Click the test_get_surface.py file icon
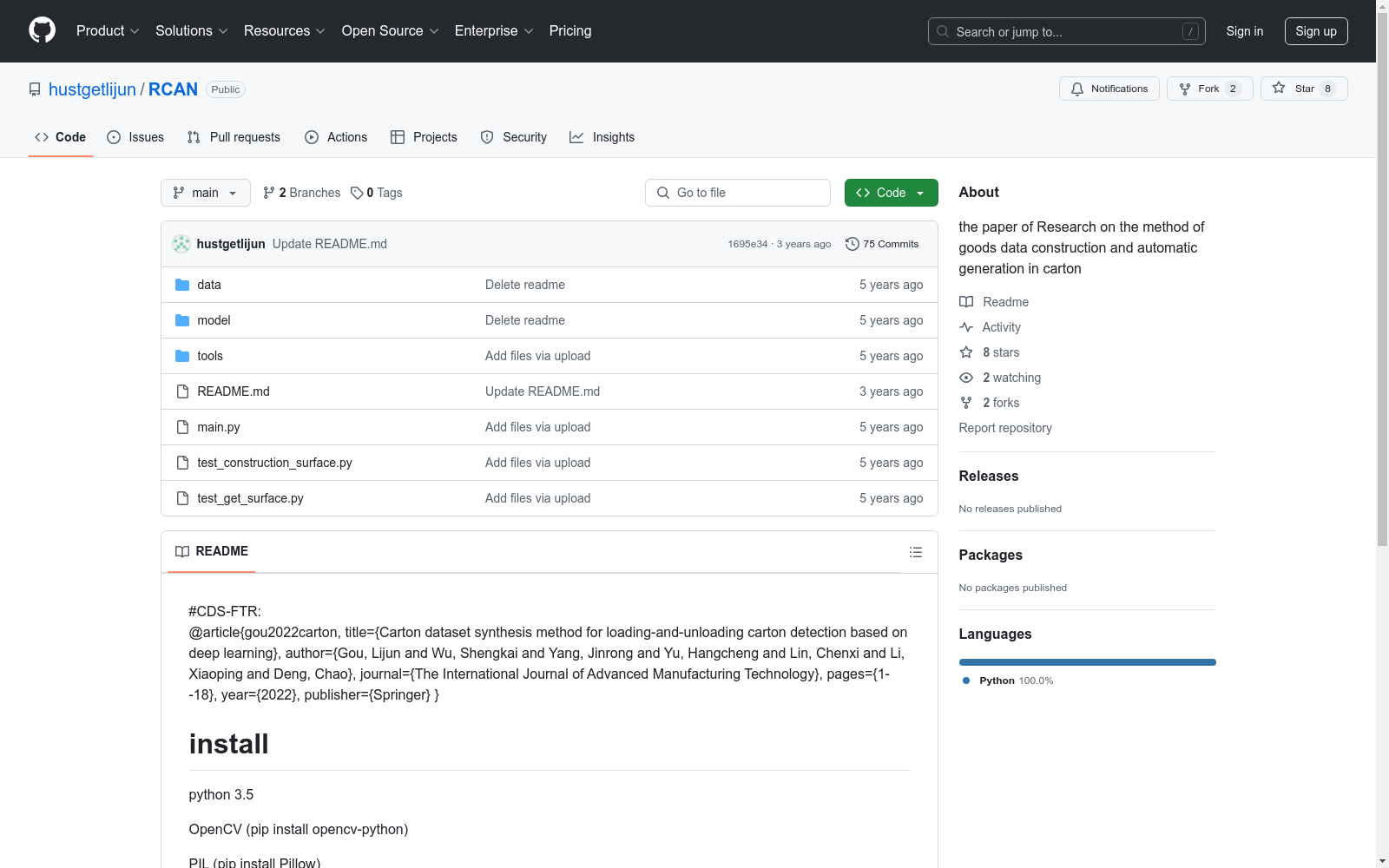Viewport: 1389px width, 868px height. click(182, 498)
